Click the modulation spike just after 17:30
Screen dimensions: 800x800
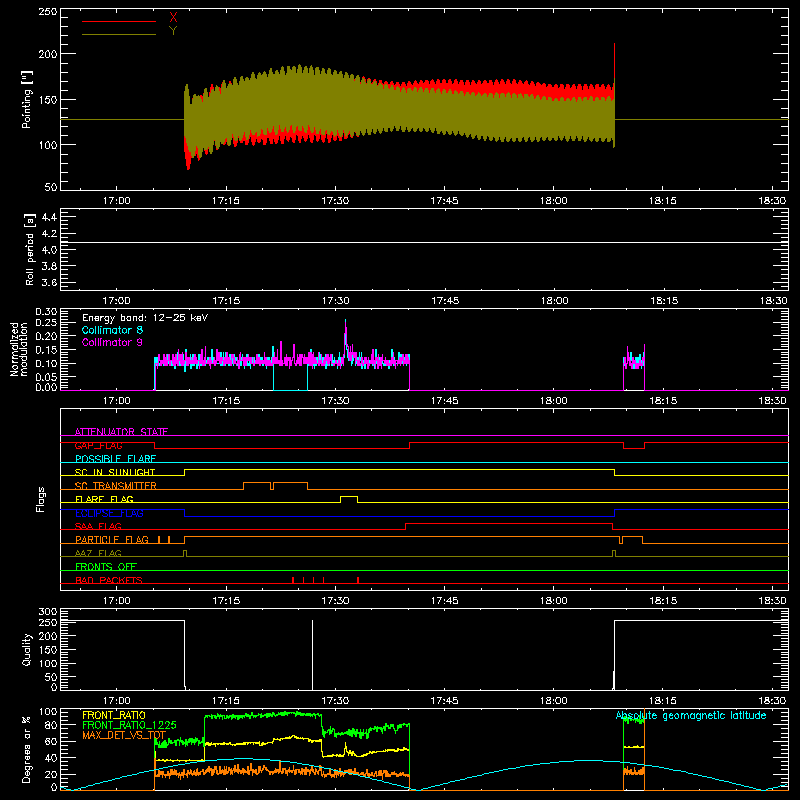[x=346, y=337]
